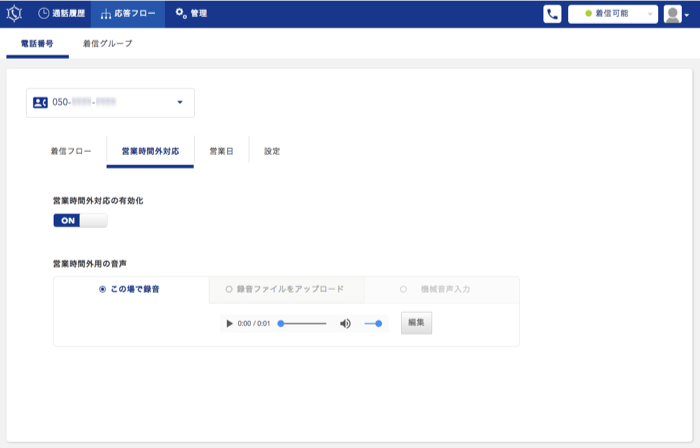Click the audio volume slider
This screenshot has width=700, height=448.
coord(373,324)
